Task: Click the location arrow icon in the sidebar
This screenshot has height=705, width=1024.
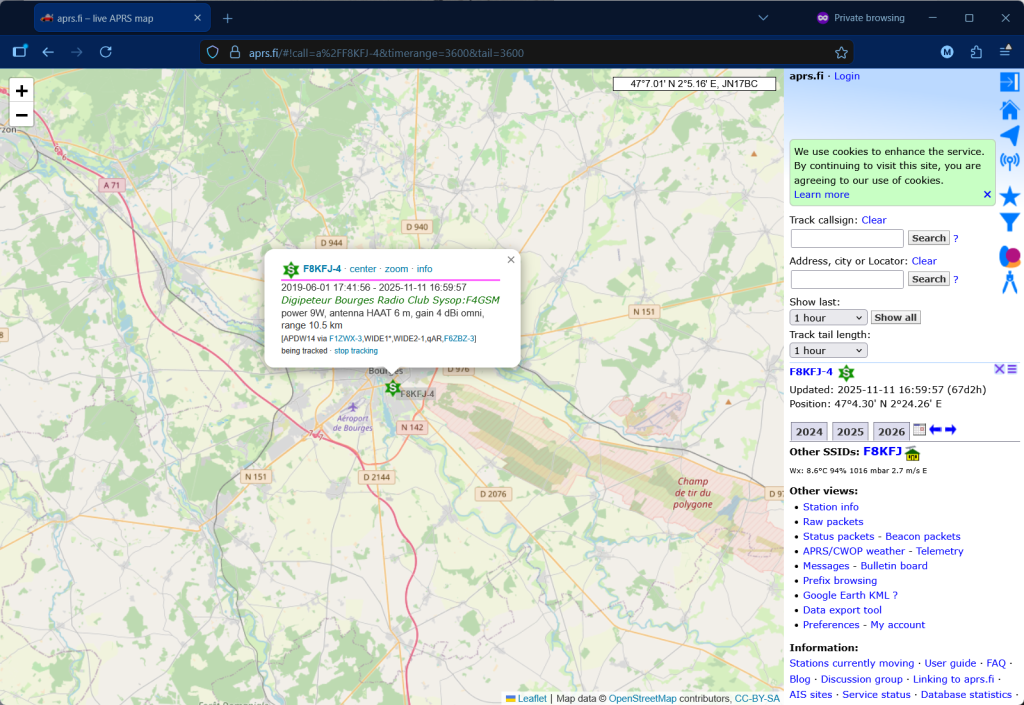Action: point(1010,137)
